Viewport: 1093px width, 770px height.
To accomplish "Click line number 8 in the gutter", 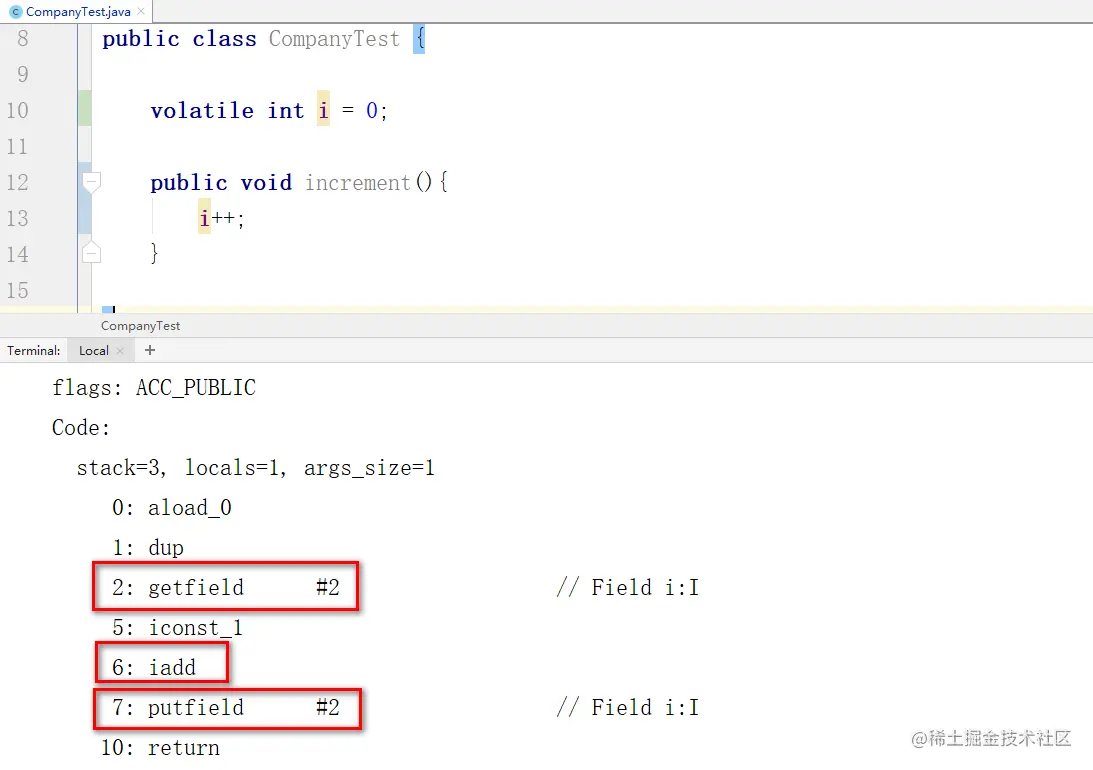I will click(22, 38).
